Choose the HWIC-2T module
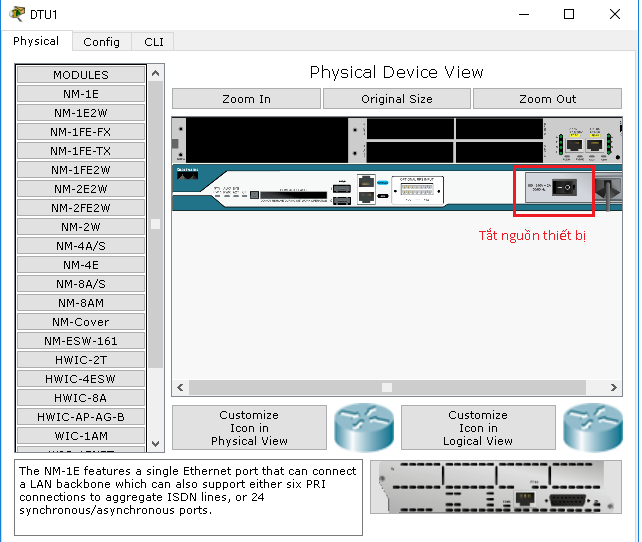Screen dimensions: 642x542 click(81, 360)
